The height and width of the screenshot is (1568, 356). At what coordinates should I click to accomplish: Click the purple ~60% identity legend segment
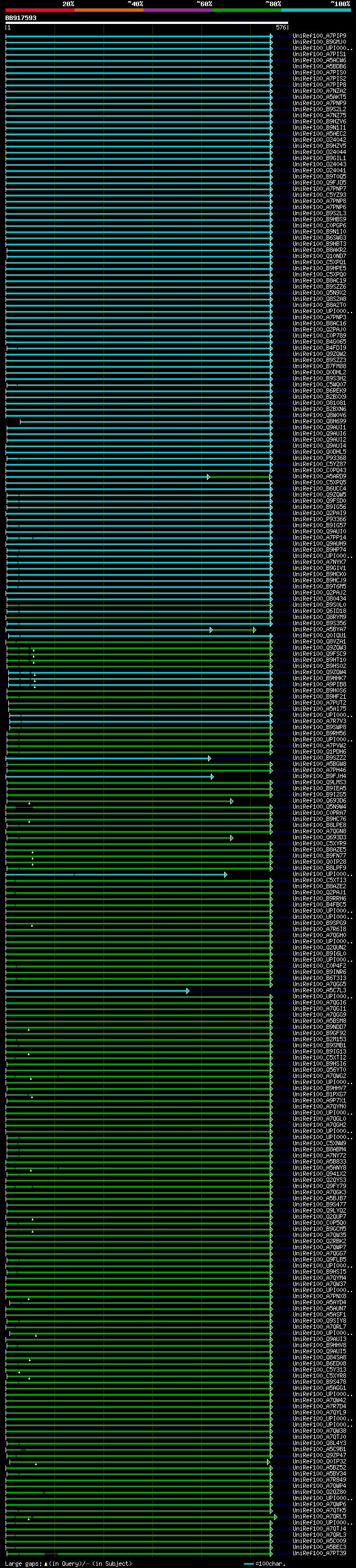(x=179, y=10)
